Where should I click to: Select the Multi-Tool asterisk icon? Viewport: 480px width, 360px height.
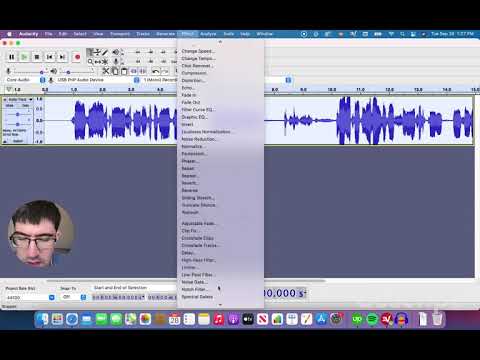[x=105, y=62]
